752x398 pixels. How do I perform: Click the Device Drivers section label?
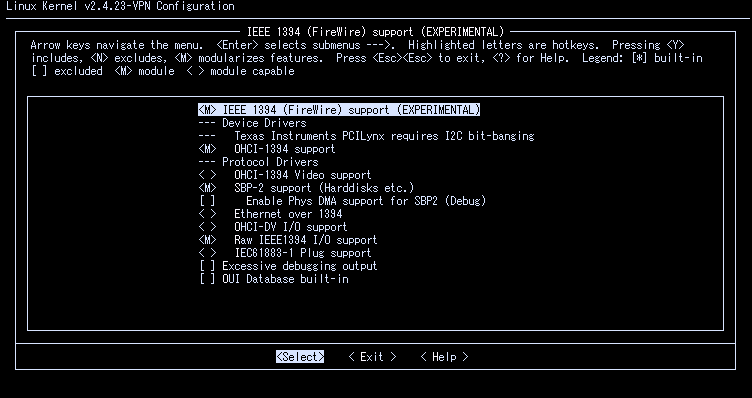coord(264,123)
